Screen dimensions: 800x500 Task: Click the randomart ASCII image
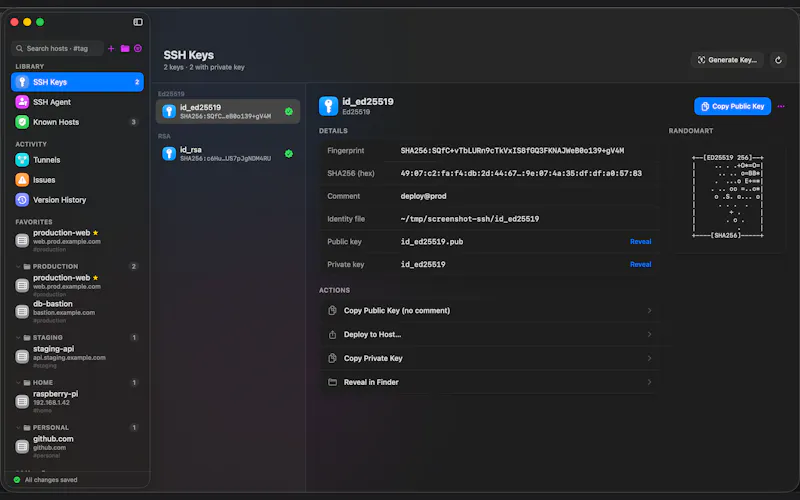pyautogui.click(x=728, y=196)
